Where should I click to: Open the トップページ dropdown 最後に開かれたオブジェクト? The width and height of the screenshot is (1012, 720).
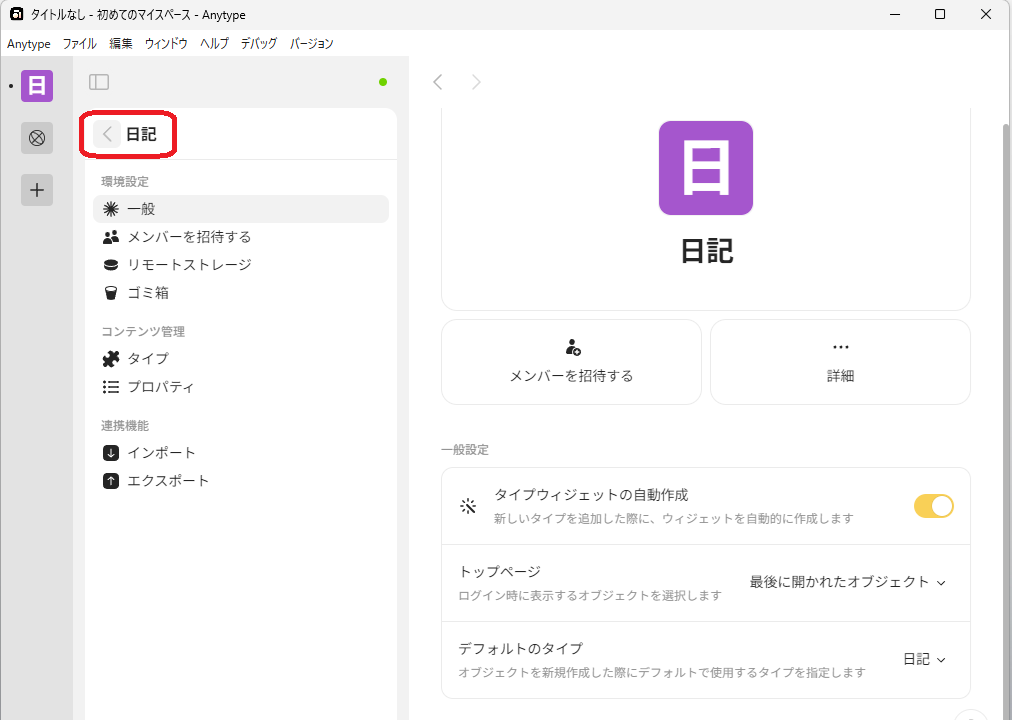(x=847, y=582)
